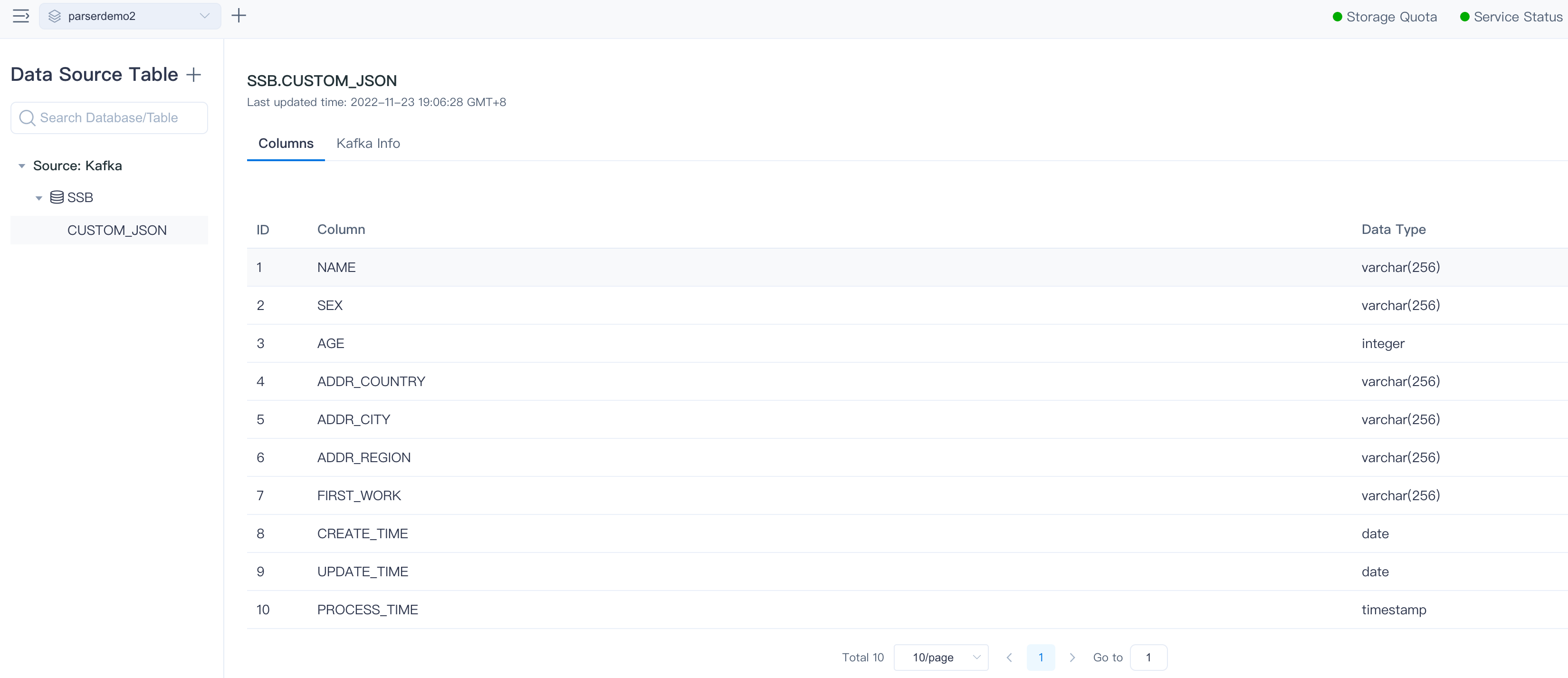Select the Columns tab

[x=286, y=143]
